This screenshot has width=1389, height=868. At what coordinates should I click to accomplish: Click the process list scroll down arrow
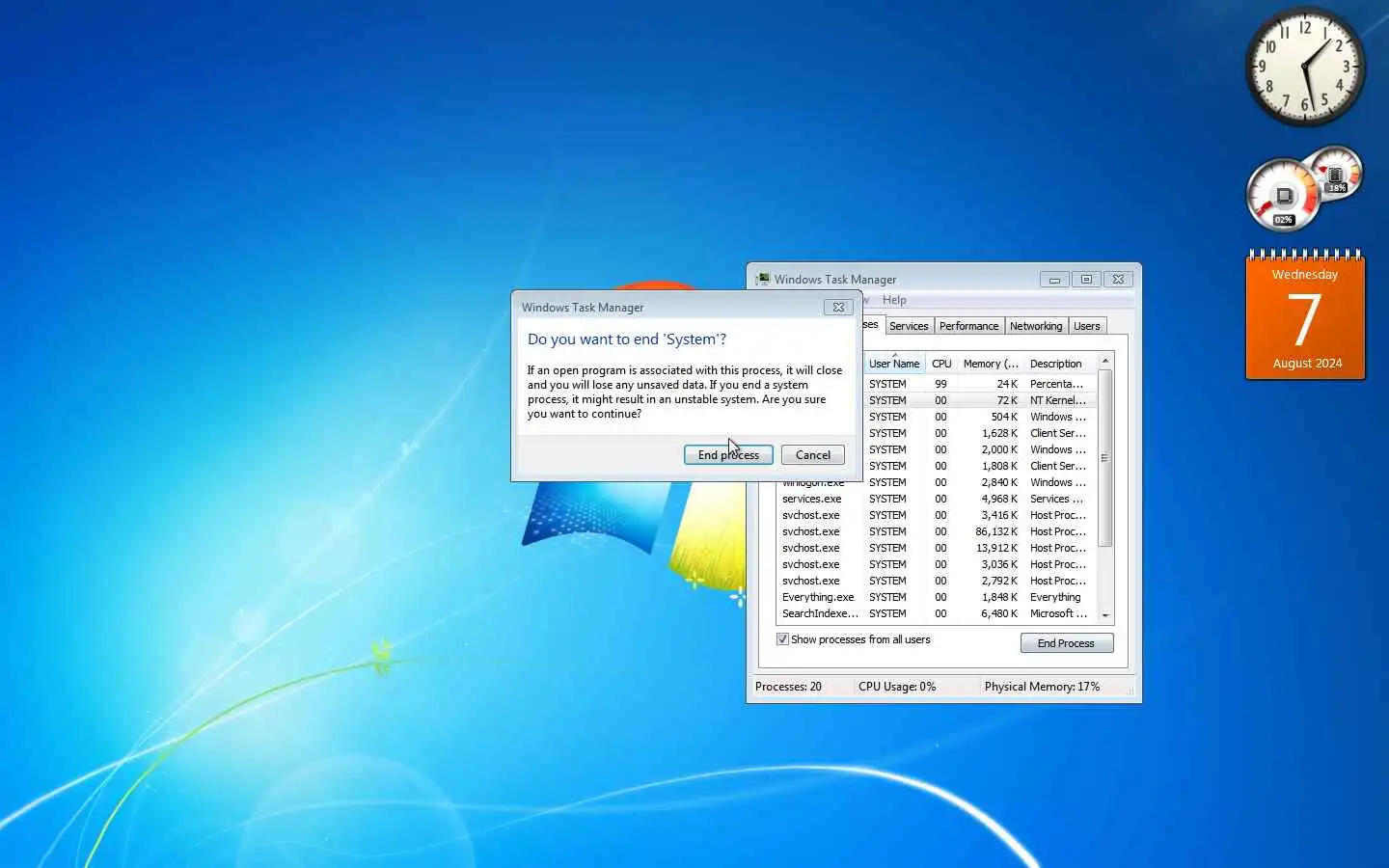[x=1105, y=615]
